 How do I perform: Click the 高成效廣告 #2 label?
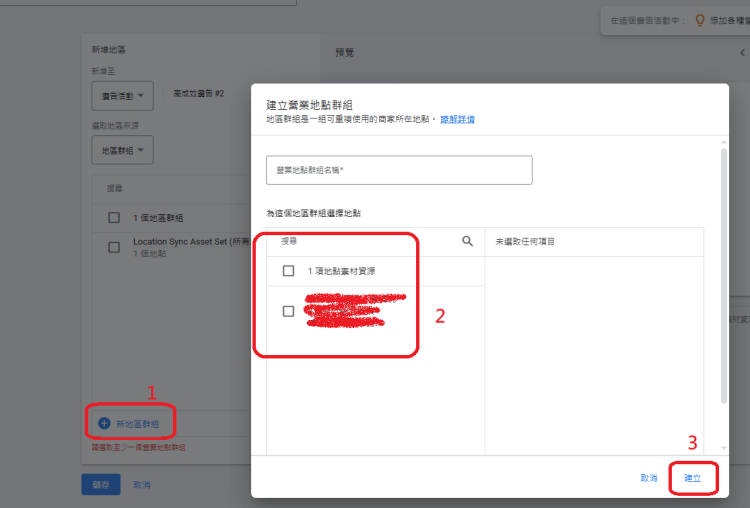pos(199,93)
